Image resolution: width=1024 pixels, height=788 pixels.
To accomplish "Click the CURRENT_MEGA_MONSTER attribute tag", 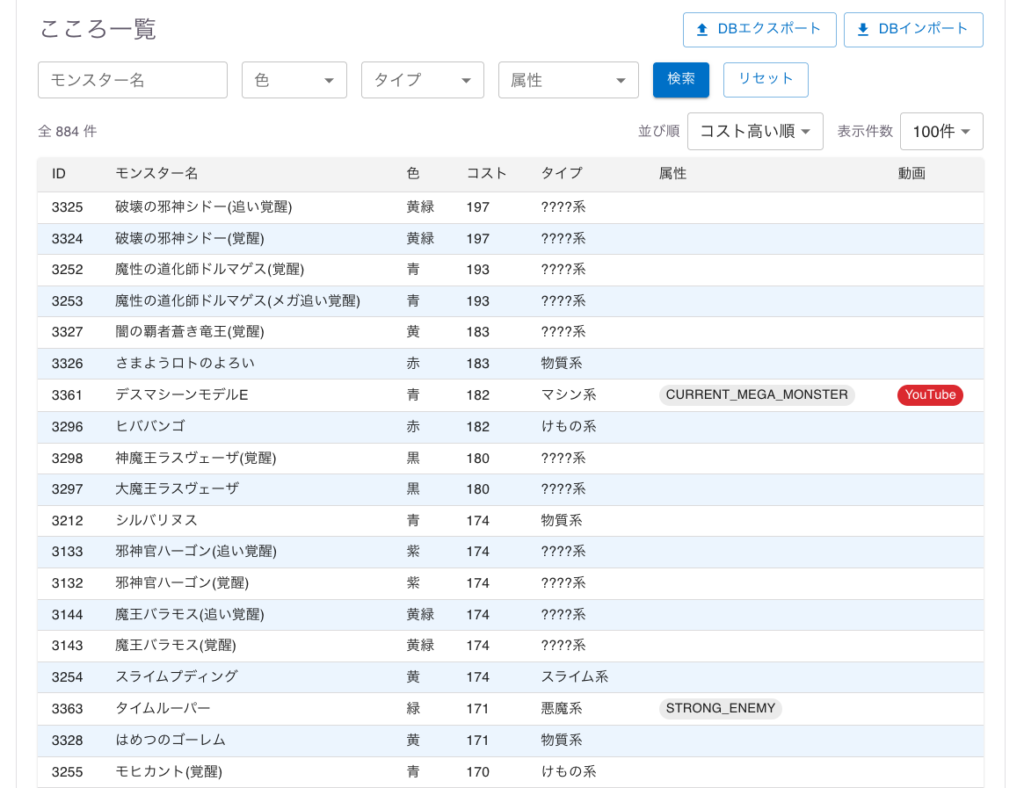I will (x=756, y=395).
